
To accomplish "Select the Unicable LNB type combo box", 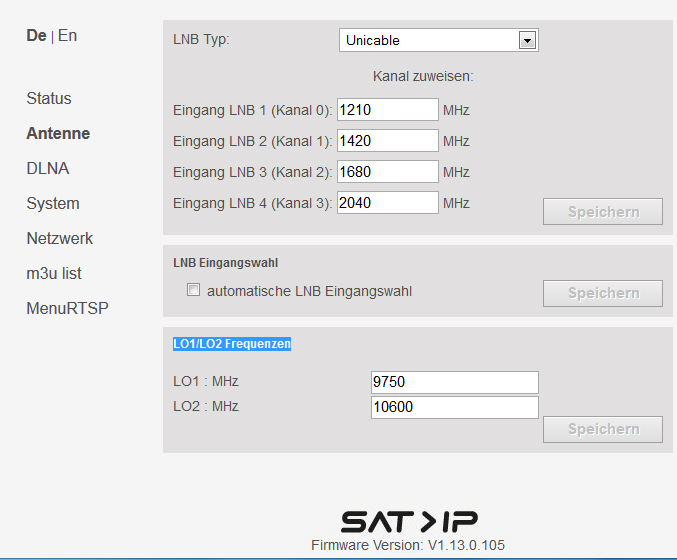I will 428,40.
